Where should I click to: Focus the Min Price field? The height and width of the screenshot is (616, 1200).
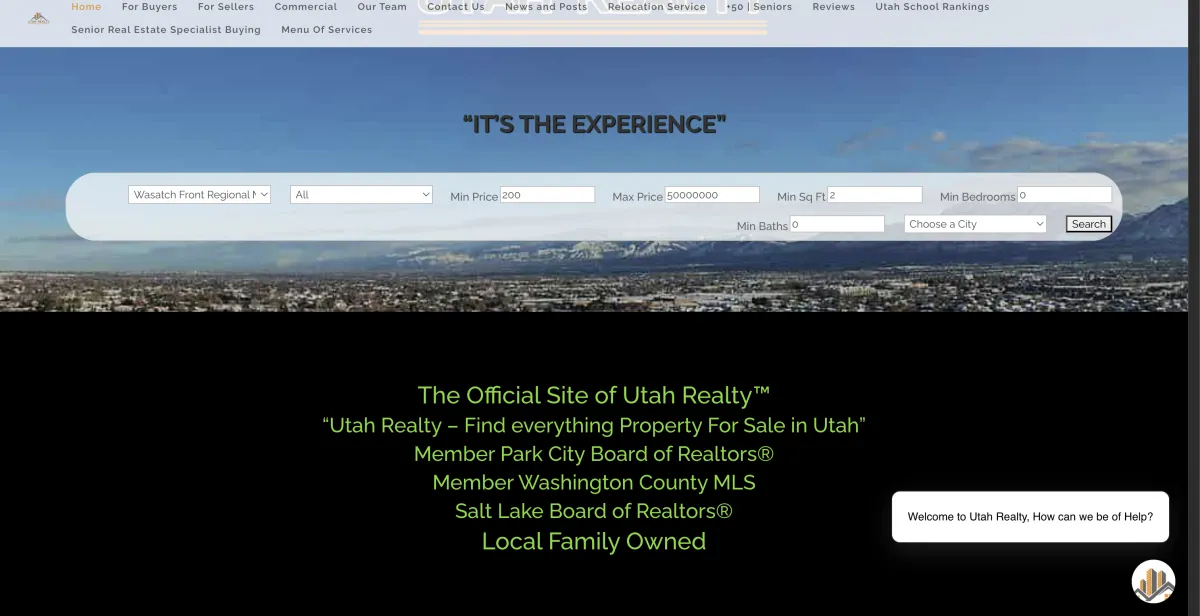click(x=547, y=195)
